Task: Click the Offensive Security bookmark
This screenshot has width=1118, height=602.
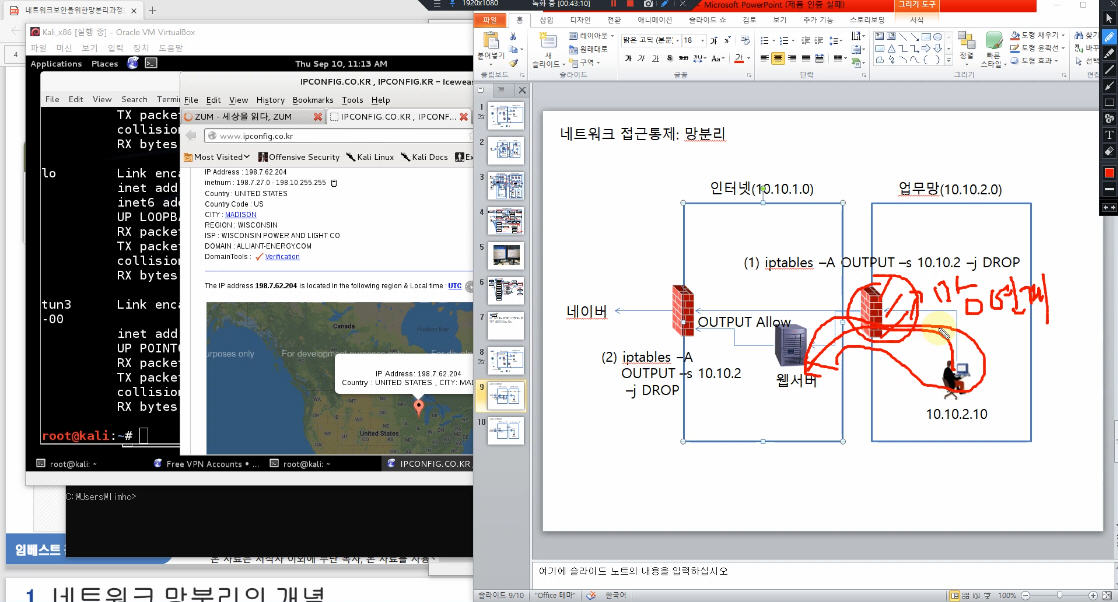Action: (299, 157)
